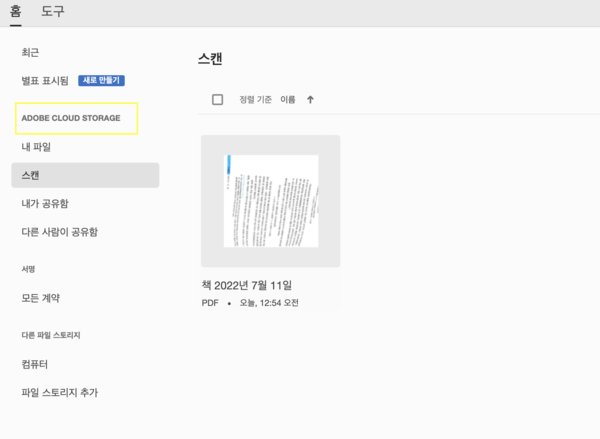Open the 최근 files list
Screen dimensions: 600x439
30,51
